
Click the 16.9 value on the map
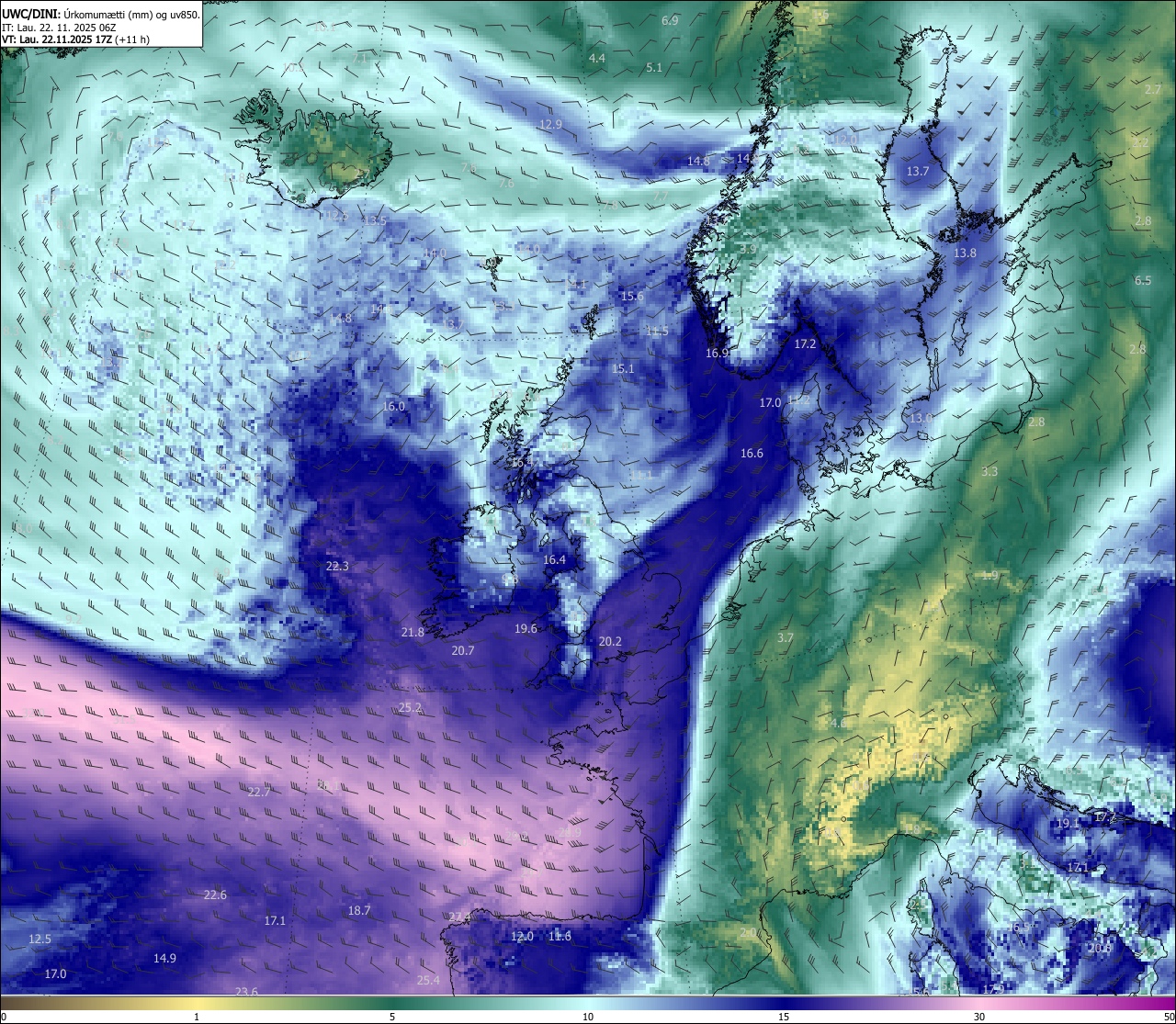tap(718, 353)
